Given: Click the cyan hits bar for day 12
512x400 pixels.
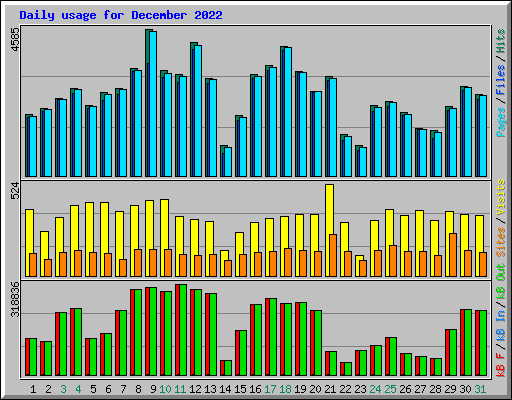Looking at the screenshot, I should point(198,111).
